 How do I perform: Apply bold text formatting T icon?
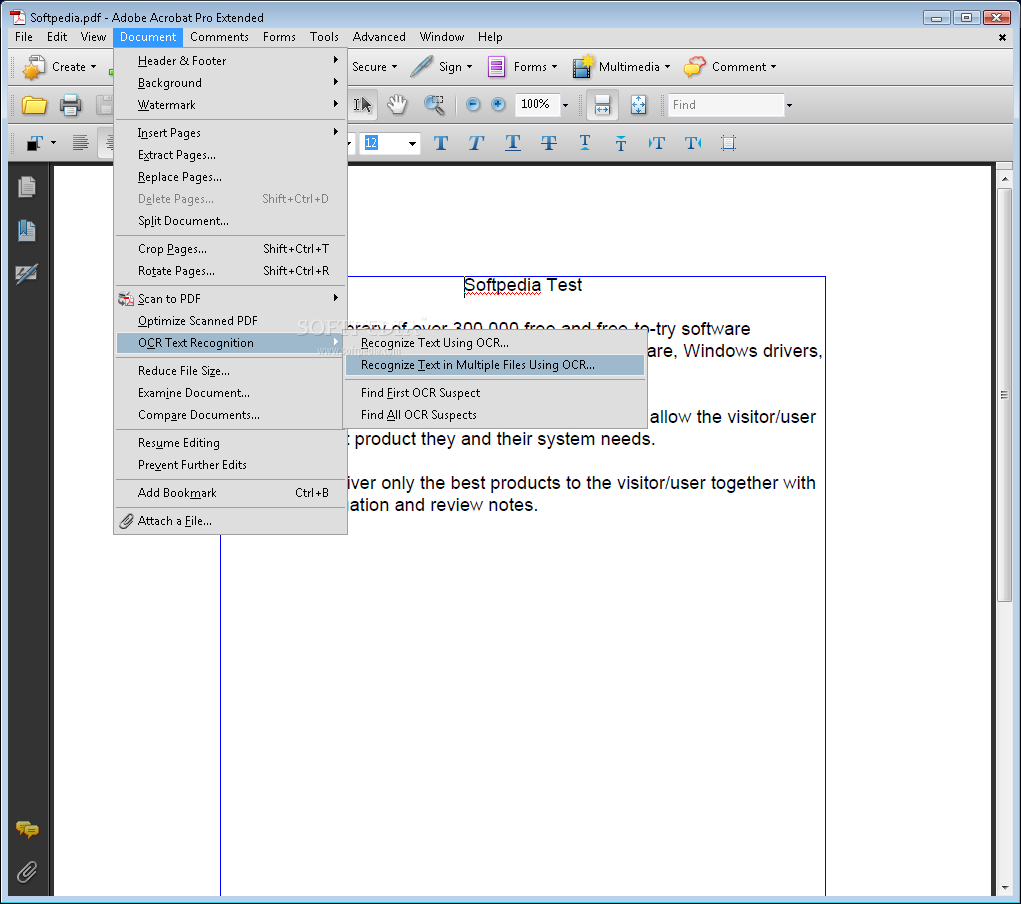[x=441, y=143]
